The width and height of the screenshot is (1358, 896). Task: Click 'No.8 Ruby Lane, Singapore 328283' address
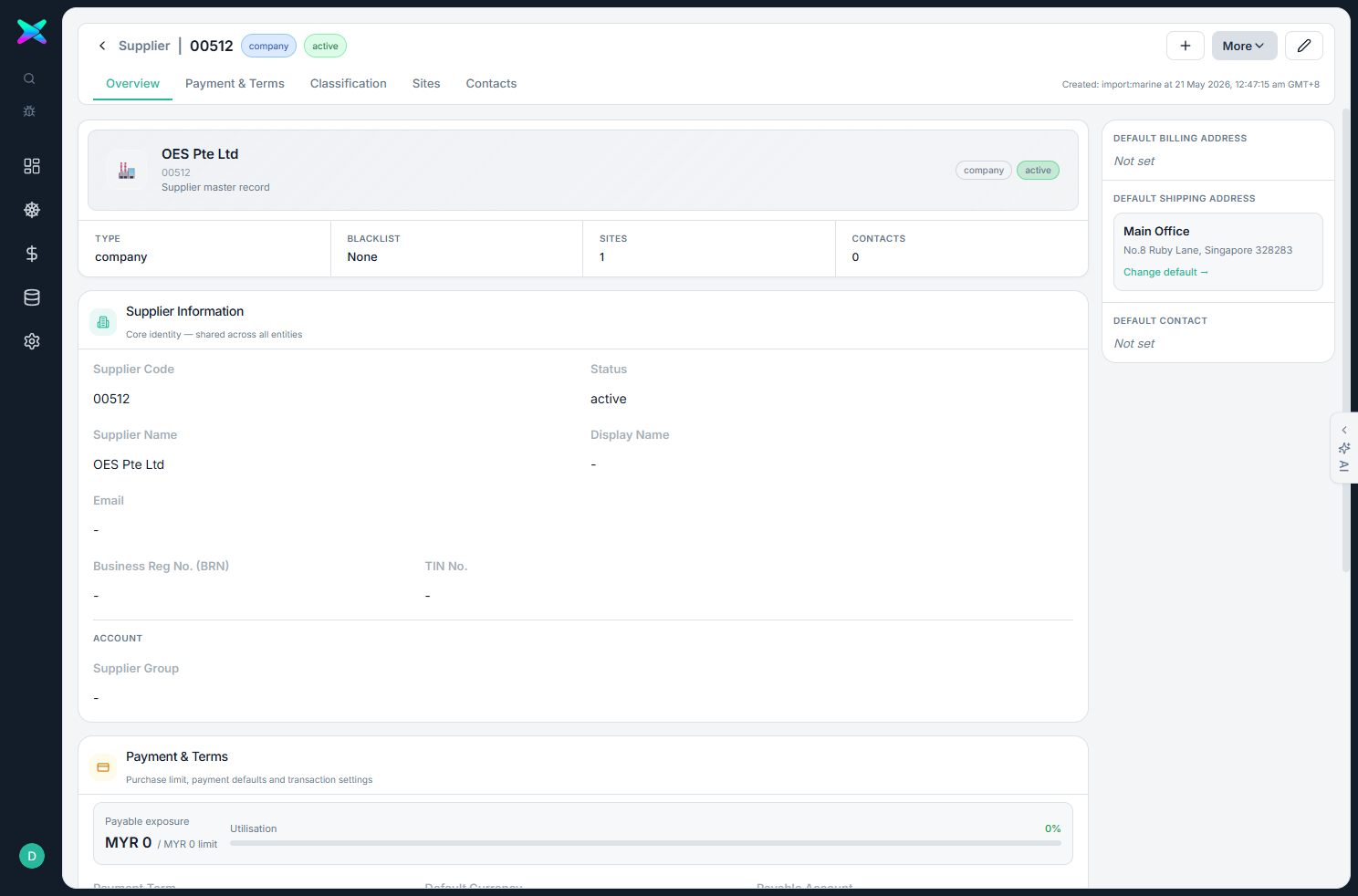point(1207,250)
